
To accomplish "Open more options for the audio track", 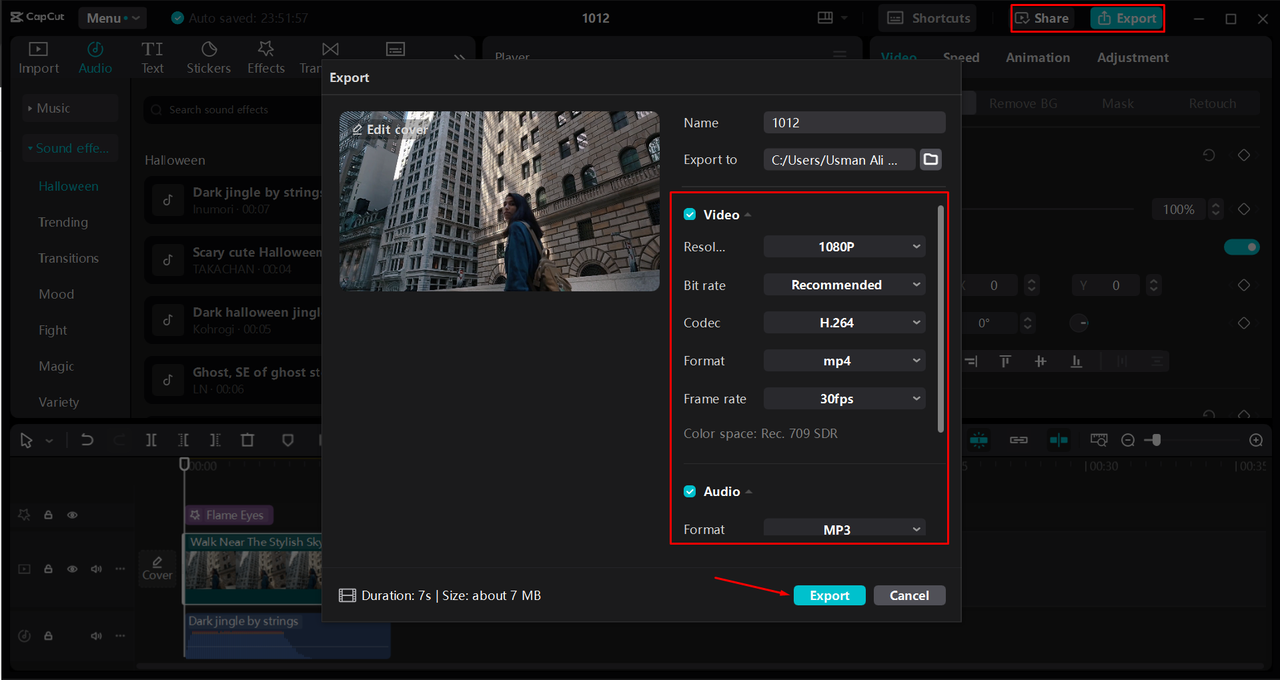I will [120, 635].
